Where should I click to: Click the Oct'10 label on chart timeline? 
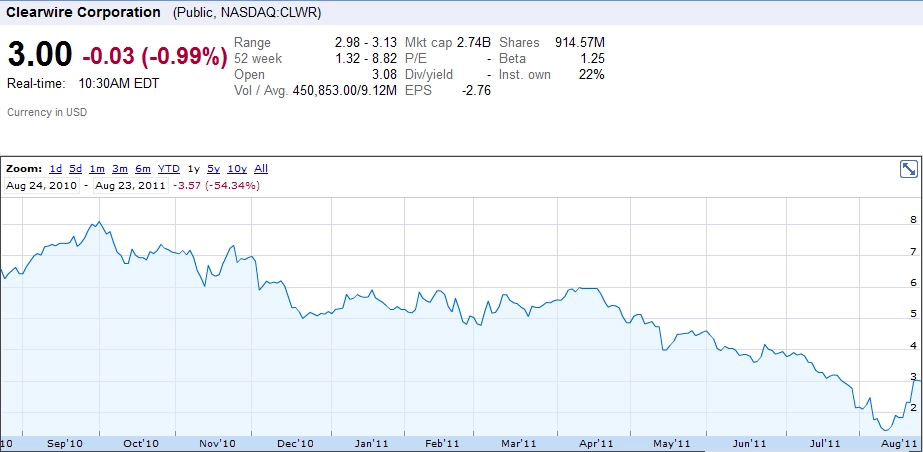(x=142, y=443)
